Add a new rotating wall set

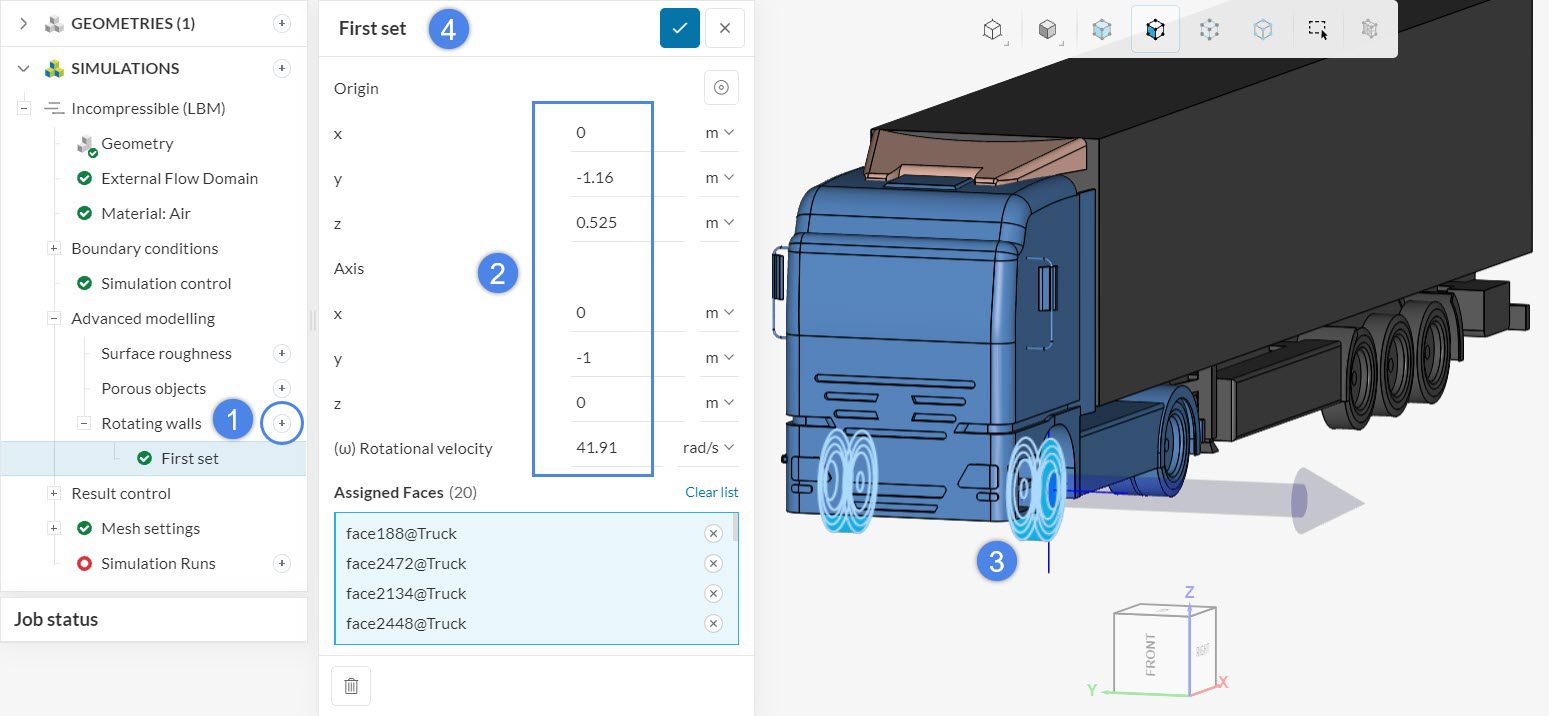coord(282,424)
